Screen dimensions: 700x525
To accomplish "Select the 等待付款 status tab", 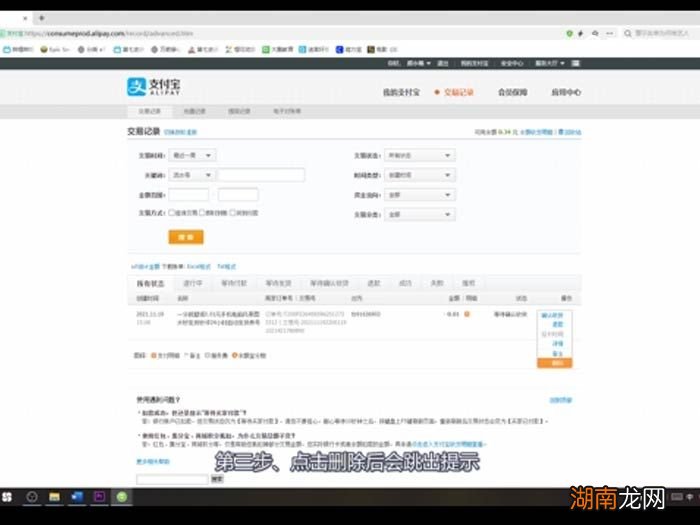I will (x=234, y=283).
